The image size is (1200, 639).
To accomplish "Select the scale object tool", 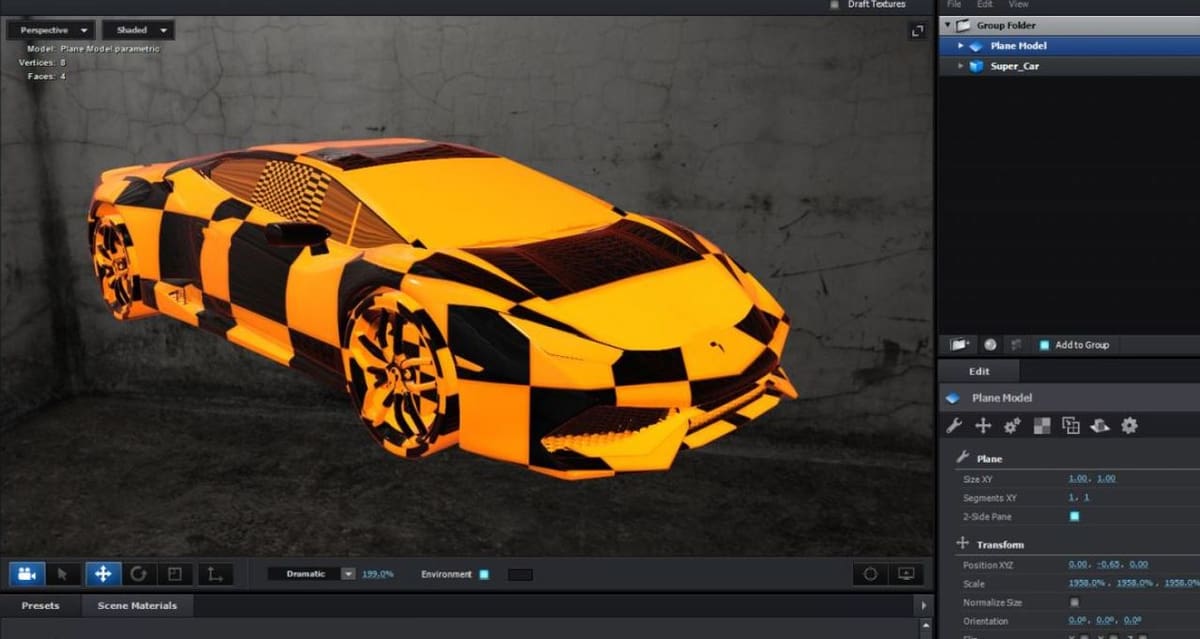I will click(175, 574).
